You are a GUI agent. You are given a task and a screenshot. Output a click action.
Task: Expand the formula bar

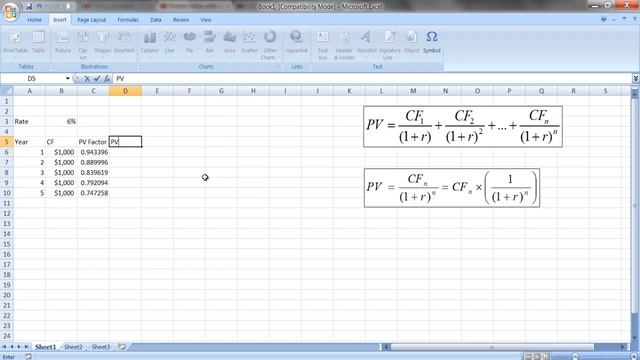pyautogui.click(x=636, y=78)
